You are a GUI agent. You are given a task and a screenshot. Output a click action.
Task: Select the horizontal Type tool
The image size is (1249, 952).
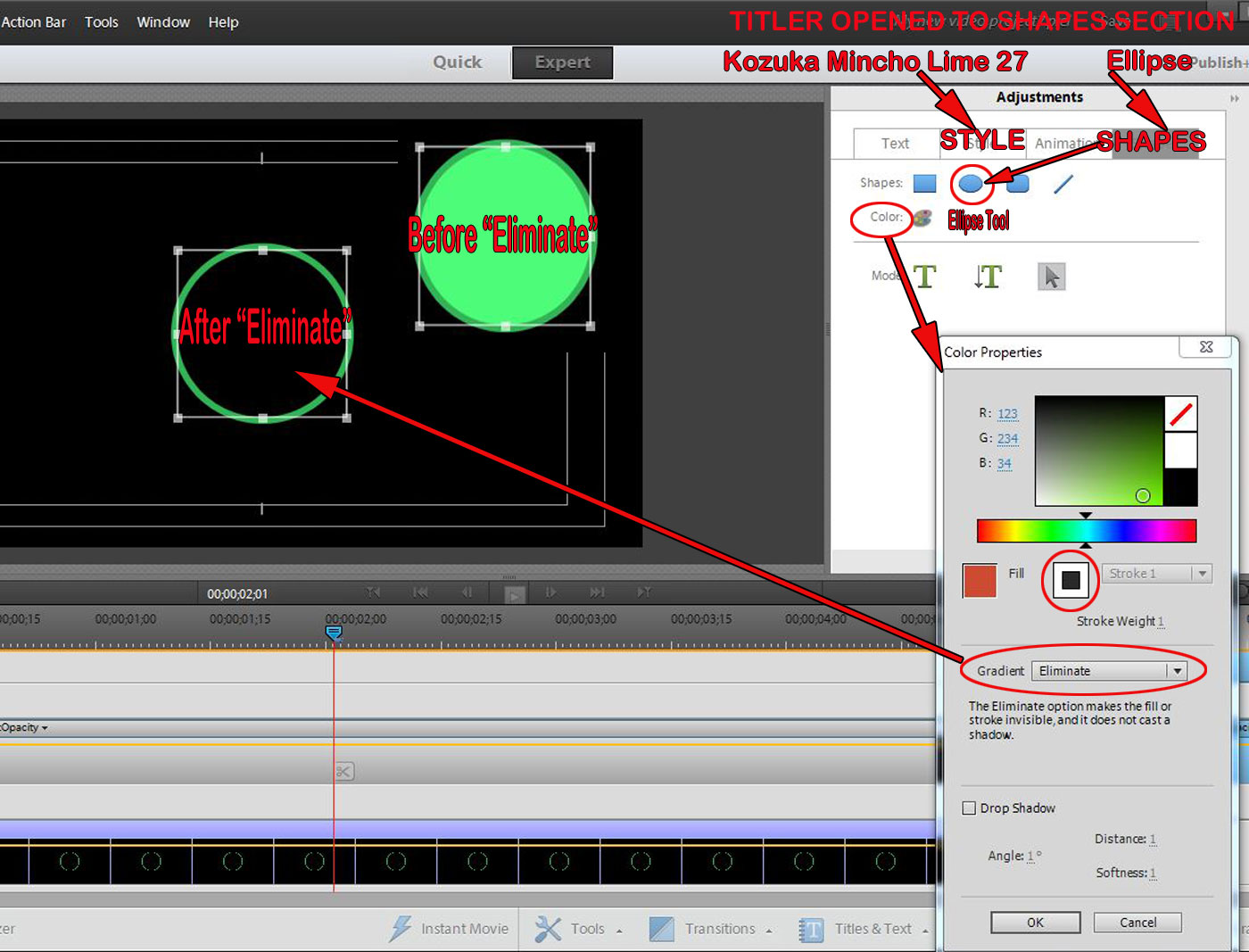coord(924,276)
